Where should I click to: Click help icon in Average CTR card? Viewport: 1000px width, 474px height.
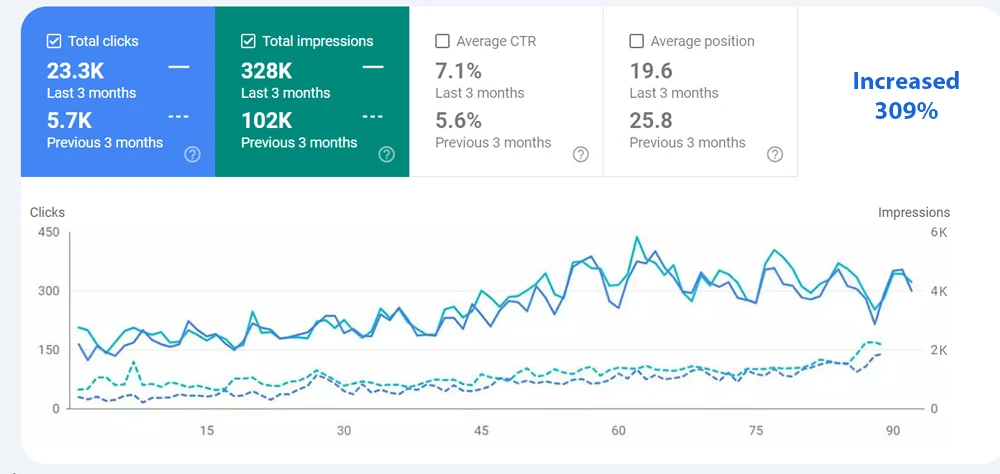click(580, 154)
